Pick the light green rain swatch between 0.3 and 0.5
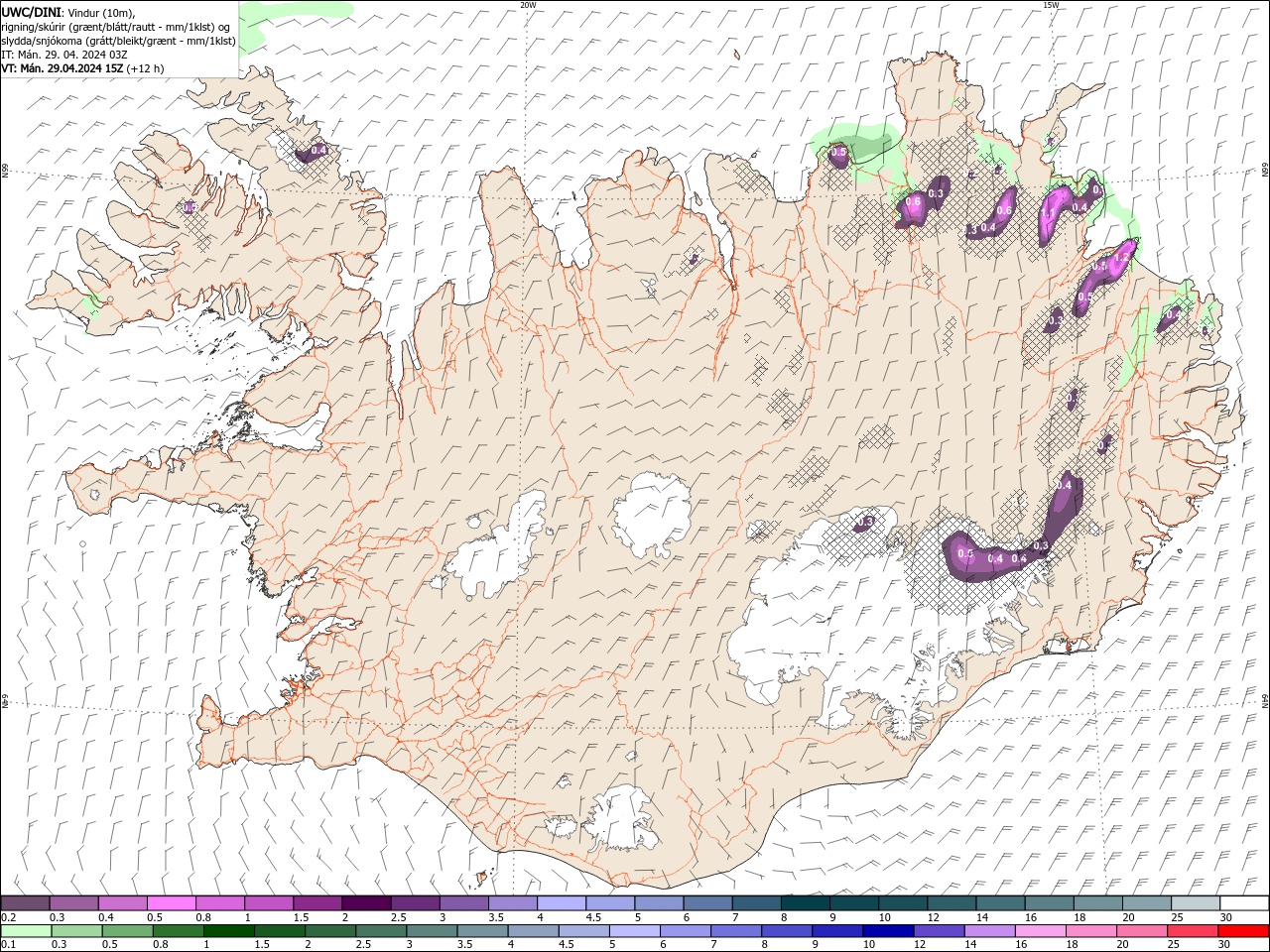1270x952 pixels. pyautogui.click(x=76, y=931)
